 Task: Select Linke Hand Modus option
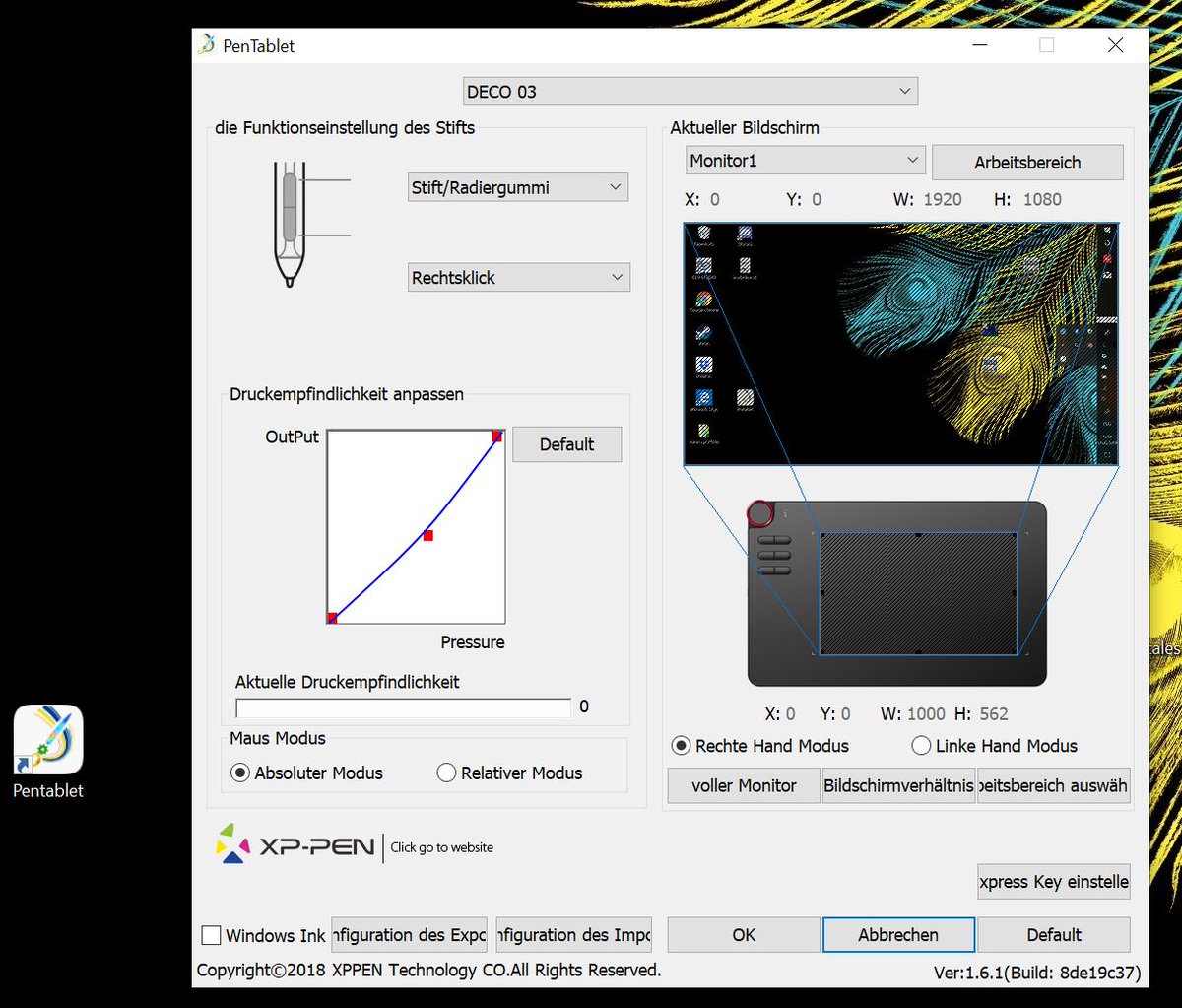pos(921,746)
